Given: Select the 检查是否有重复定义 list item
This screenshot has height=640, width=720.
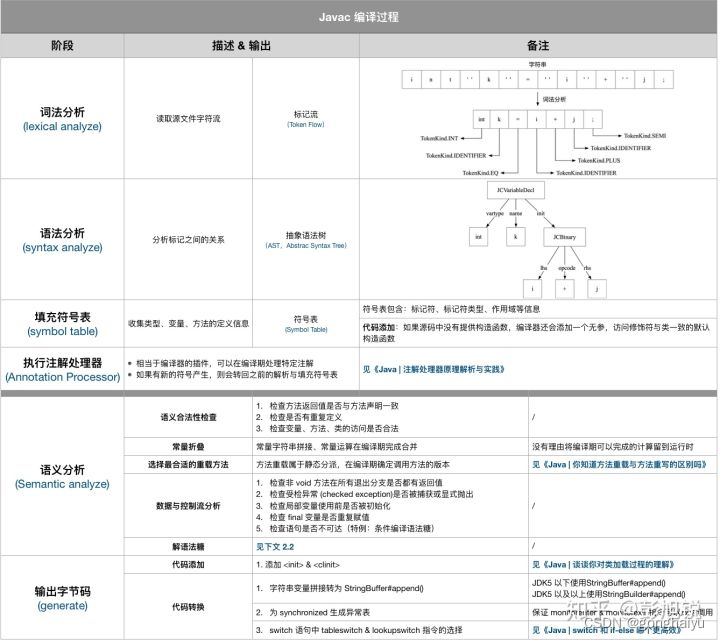Looking at the screenshot, I should [305, 417].
